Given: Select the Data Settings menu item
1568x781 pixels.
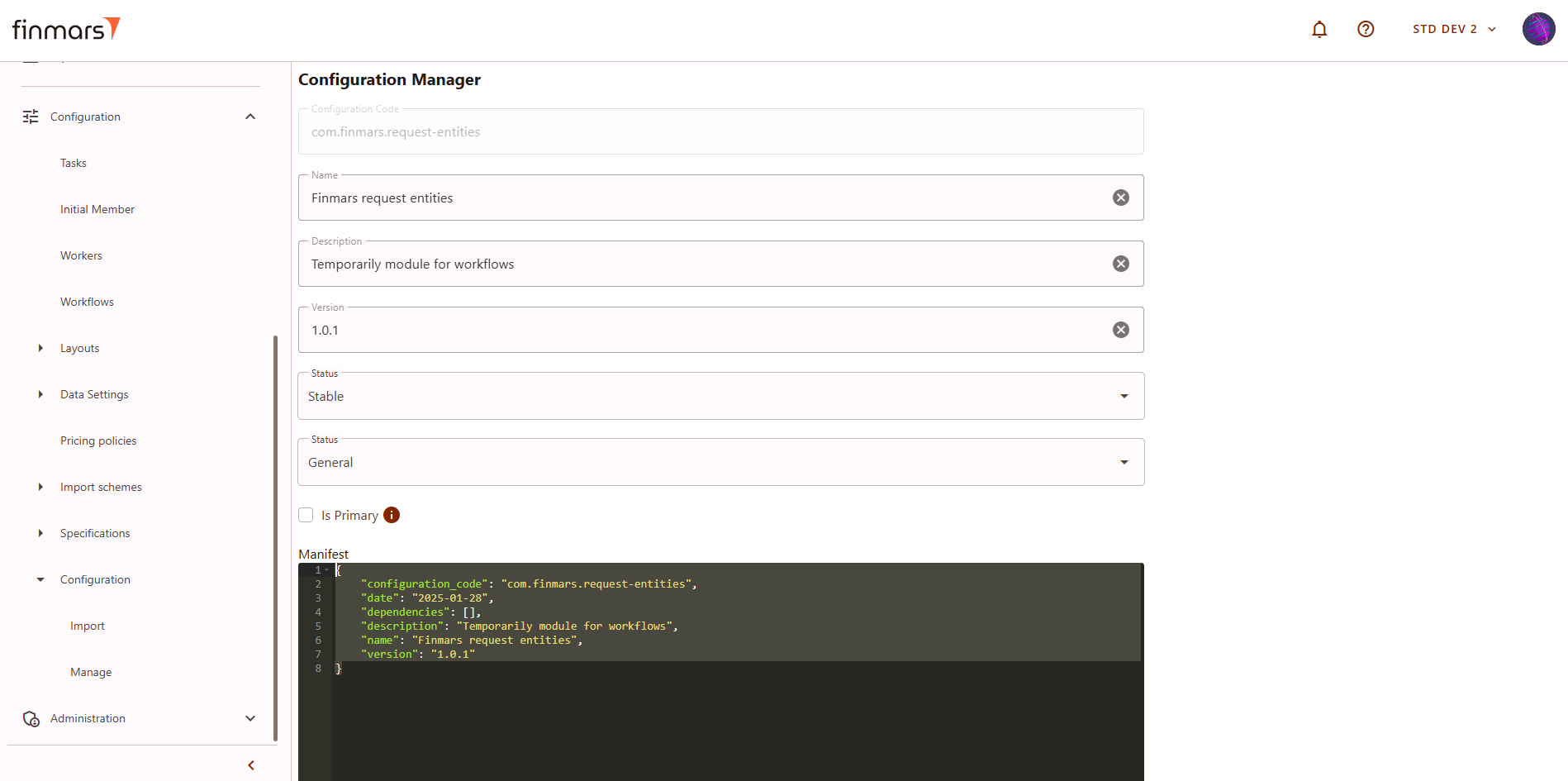Looking at the screenshot, I should (x=94, y=394).
